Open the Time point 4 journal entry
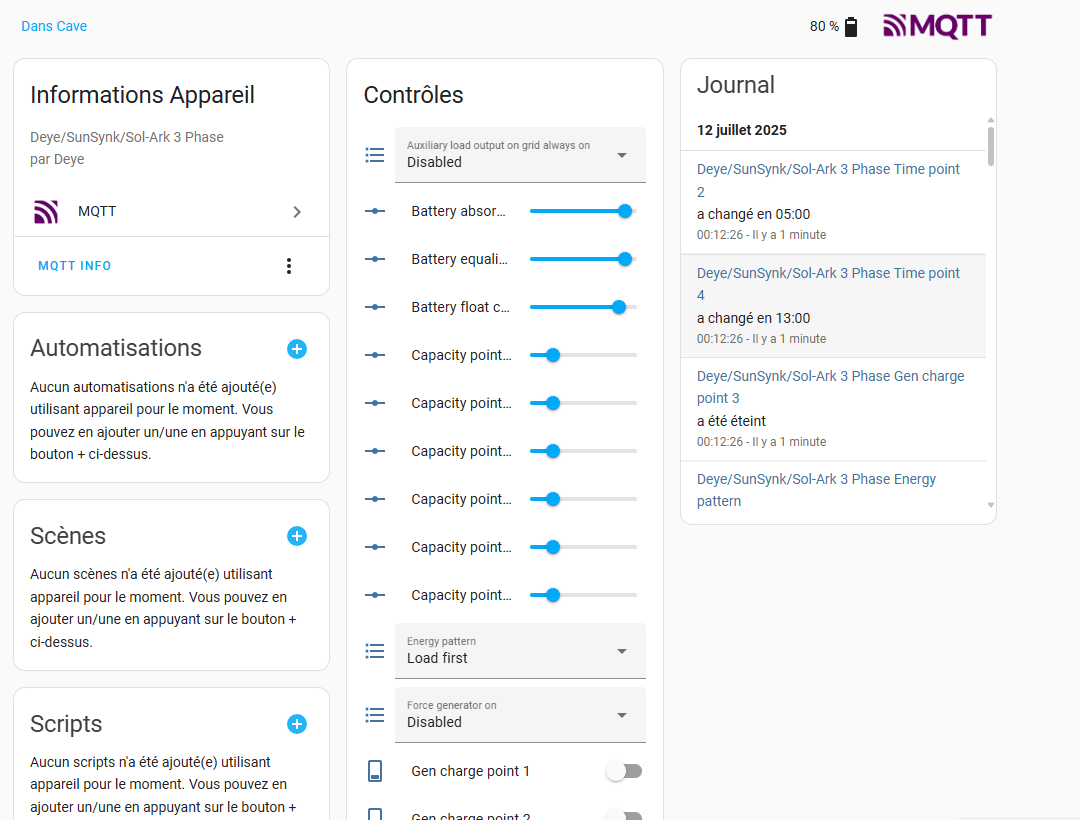This screenshot has height=820, width=1080. (x=828, y=284)
